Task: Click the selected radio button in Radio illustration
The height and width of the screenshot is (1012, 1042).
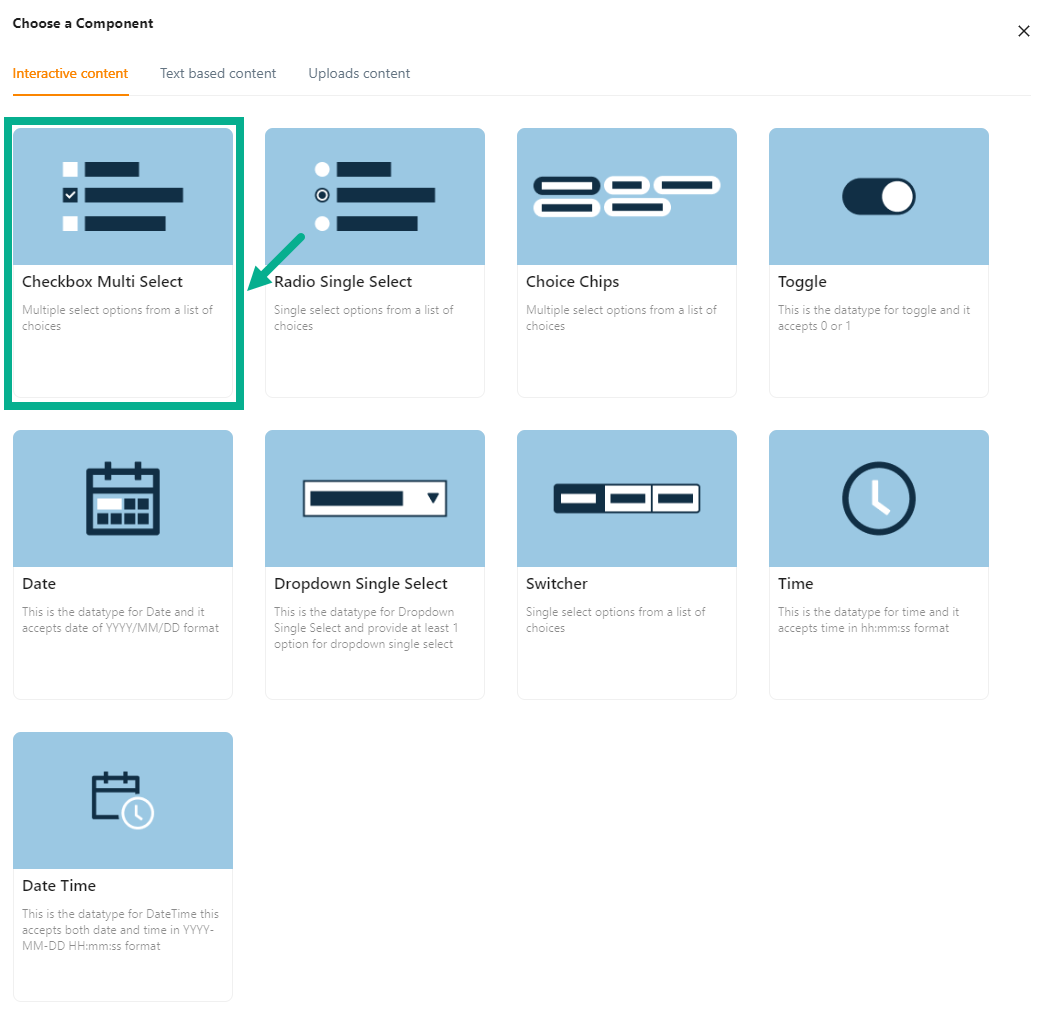Action: pos(322,196)
